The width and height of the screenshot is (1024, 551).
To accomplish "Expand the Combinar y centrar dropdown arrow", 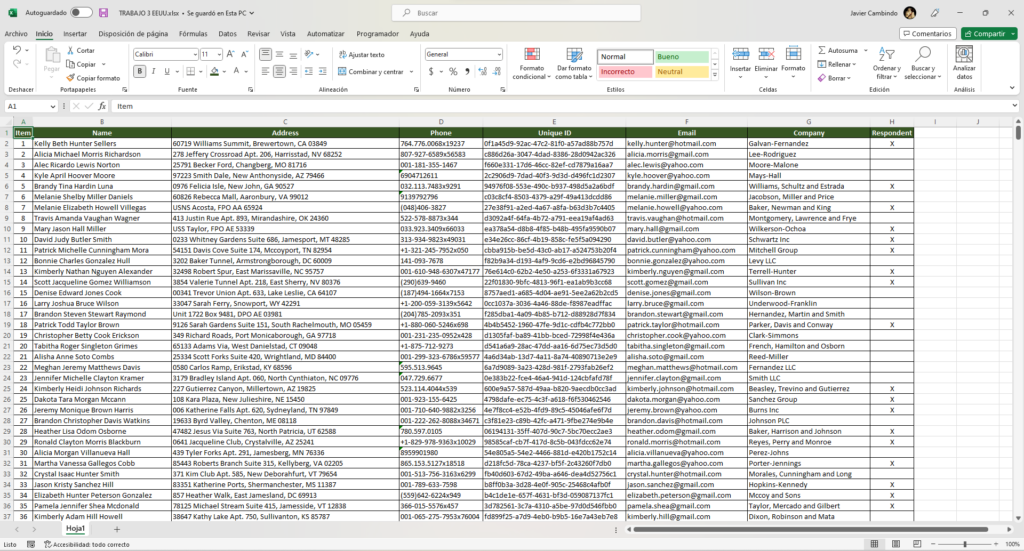I will pyautogui.click(x=411, y=72).
